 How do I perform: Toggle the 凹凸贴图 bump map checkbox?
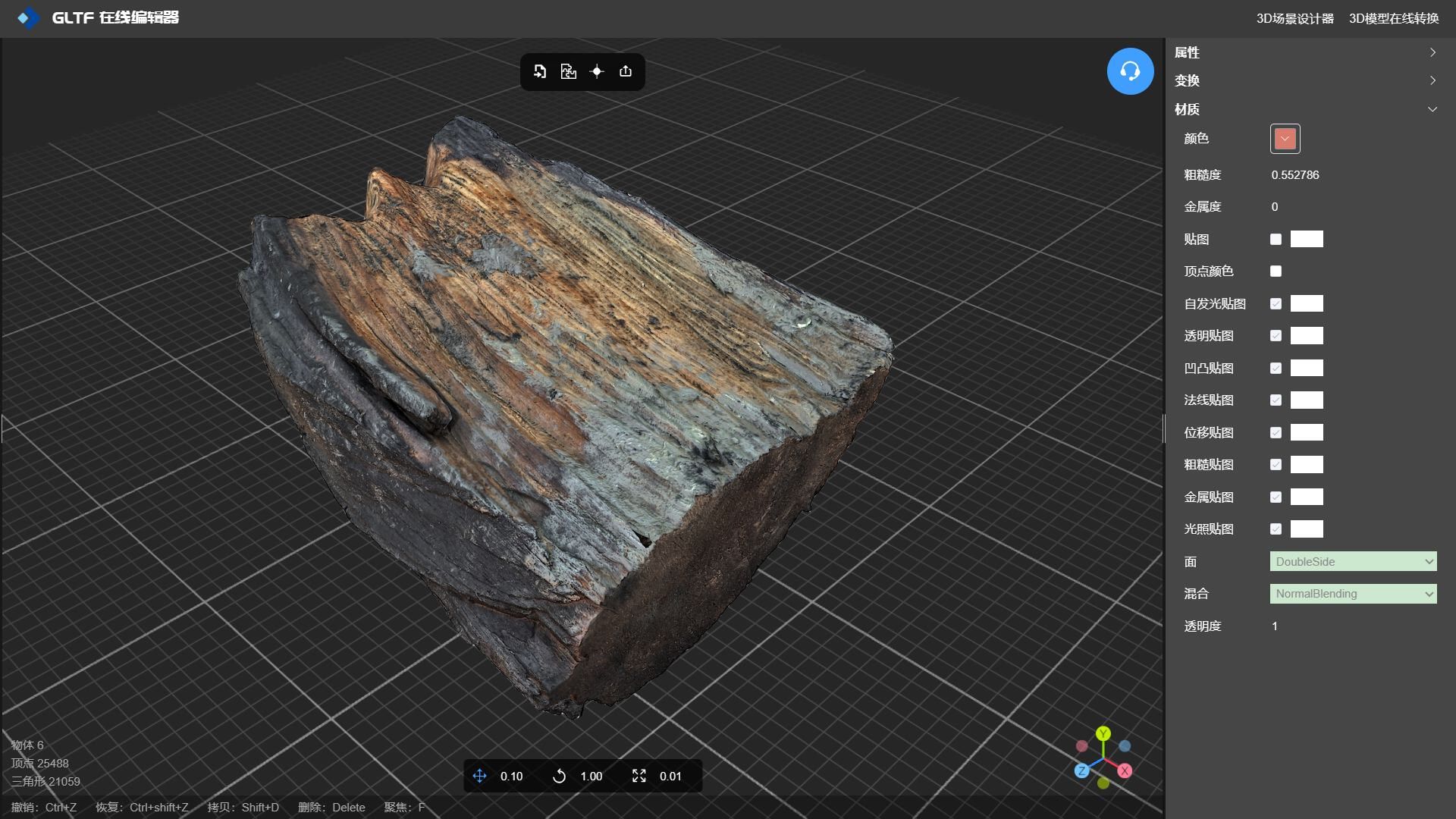(1275, 368)
